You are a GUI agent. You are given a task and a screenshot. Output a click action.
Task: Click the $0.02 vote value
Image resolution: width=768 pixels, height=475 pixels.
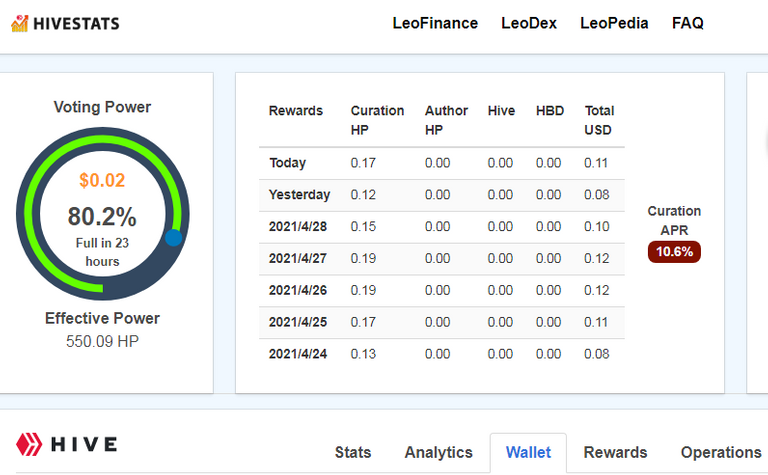[x=102, y=180]
